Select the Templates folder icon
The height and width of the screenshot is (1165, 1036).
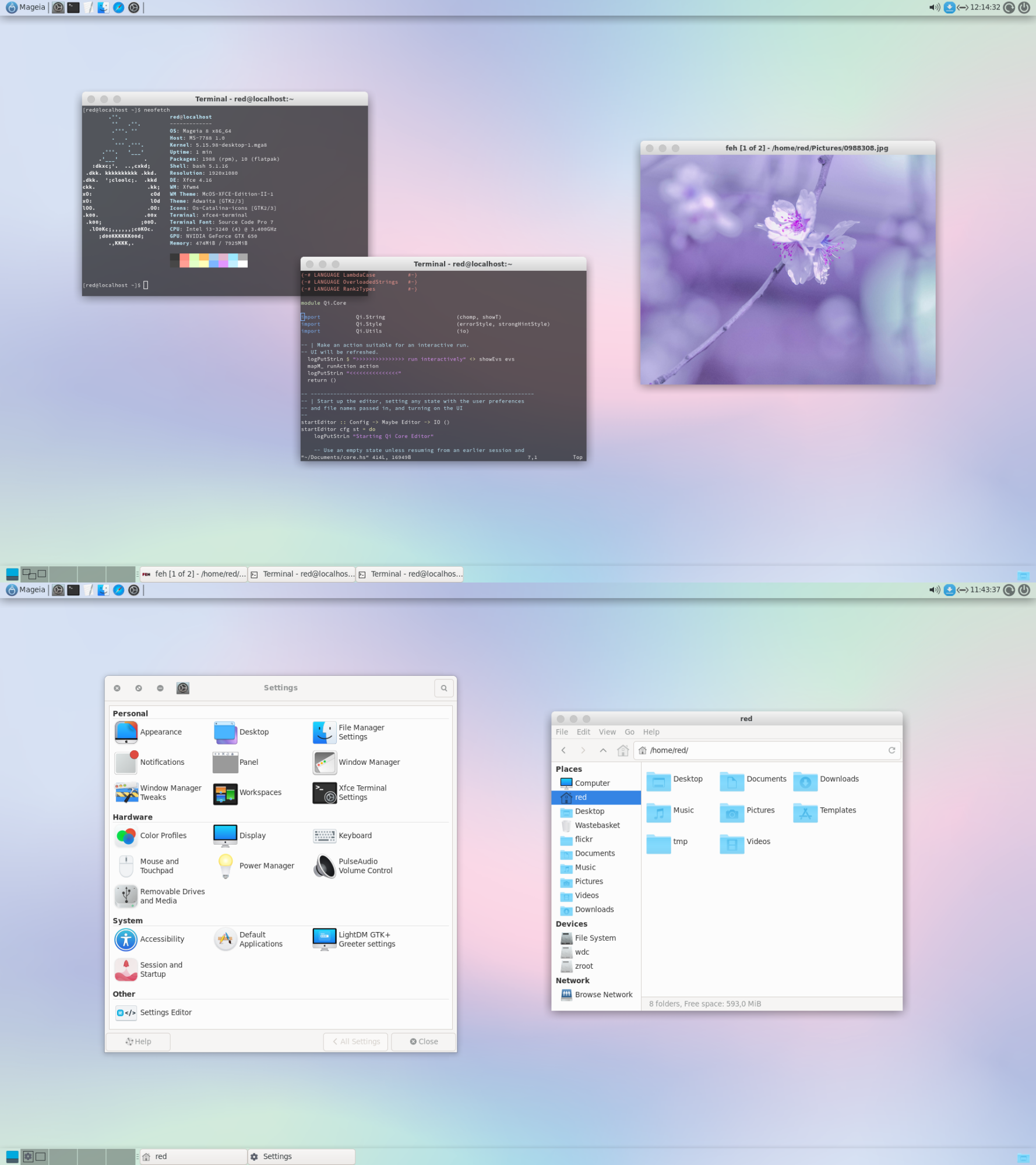coord(805,813)
